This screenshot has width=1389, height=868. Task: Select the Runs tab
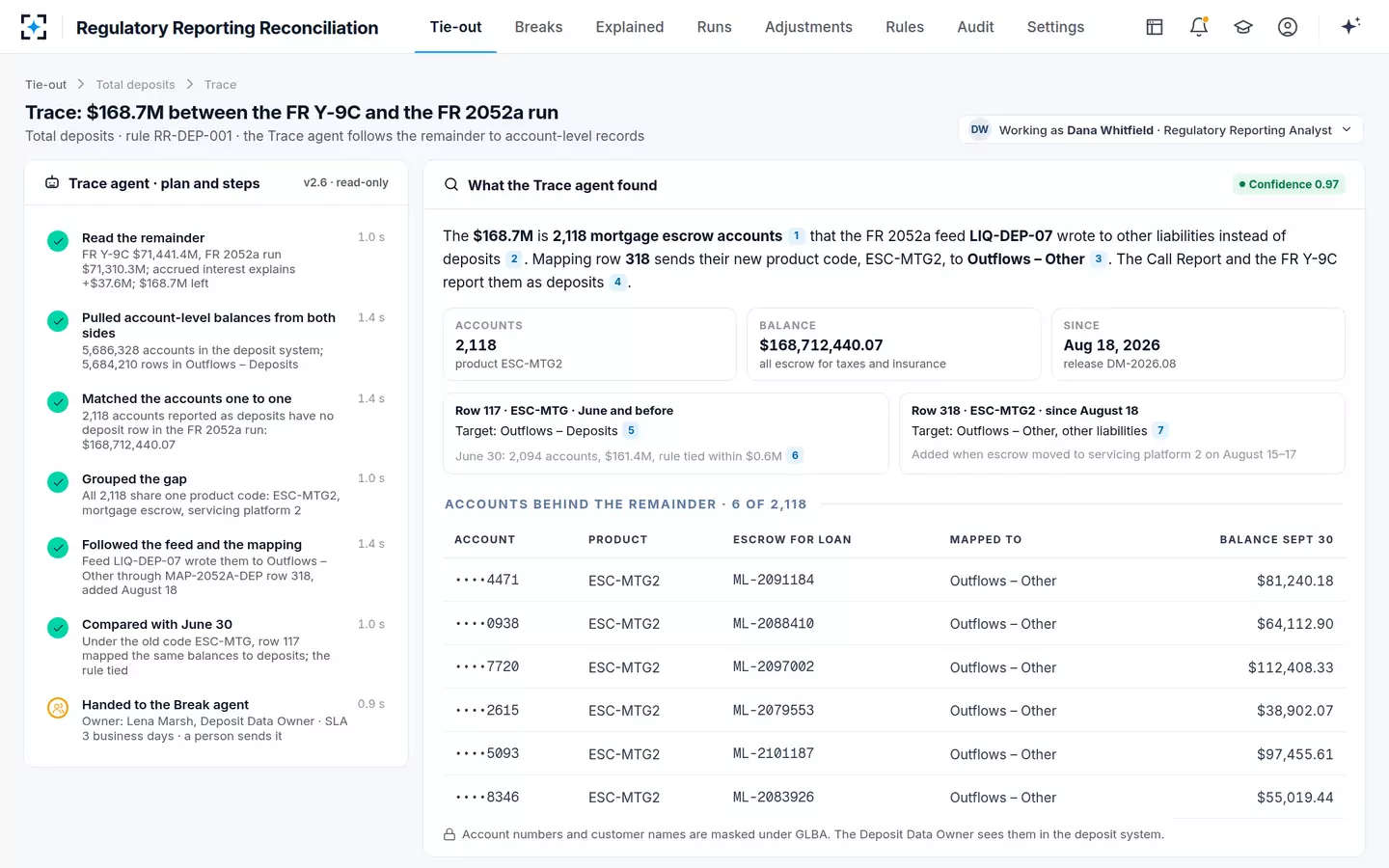715,27
